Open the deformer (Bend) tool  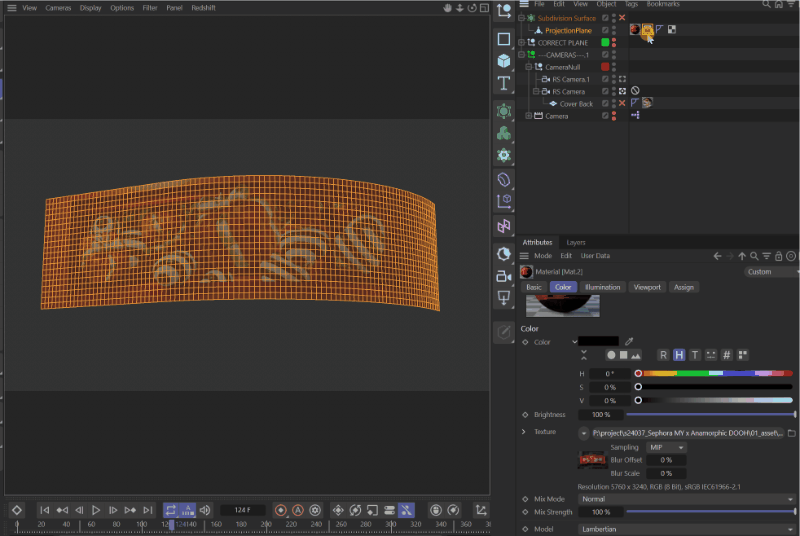point(504,180)
